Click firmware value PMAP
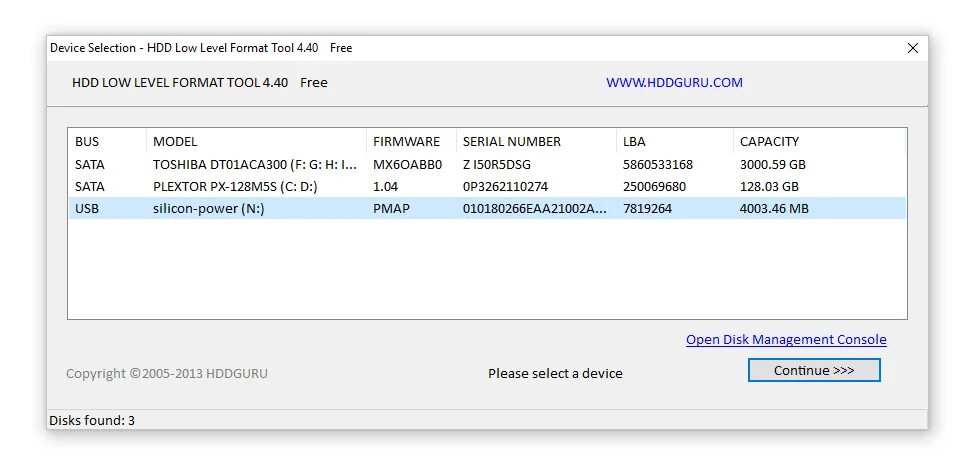This screenshot has height=474, width=975. pyautogui.click(x=391, y=208)
